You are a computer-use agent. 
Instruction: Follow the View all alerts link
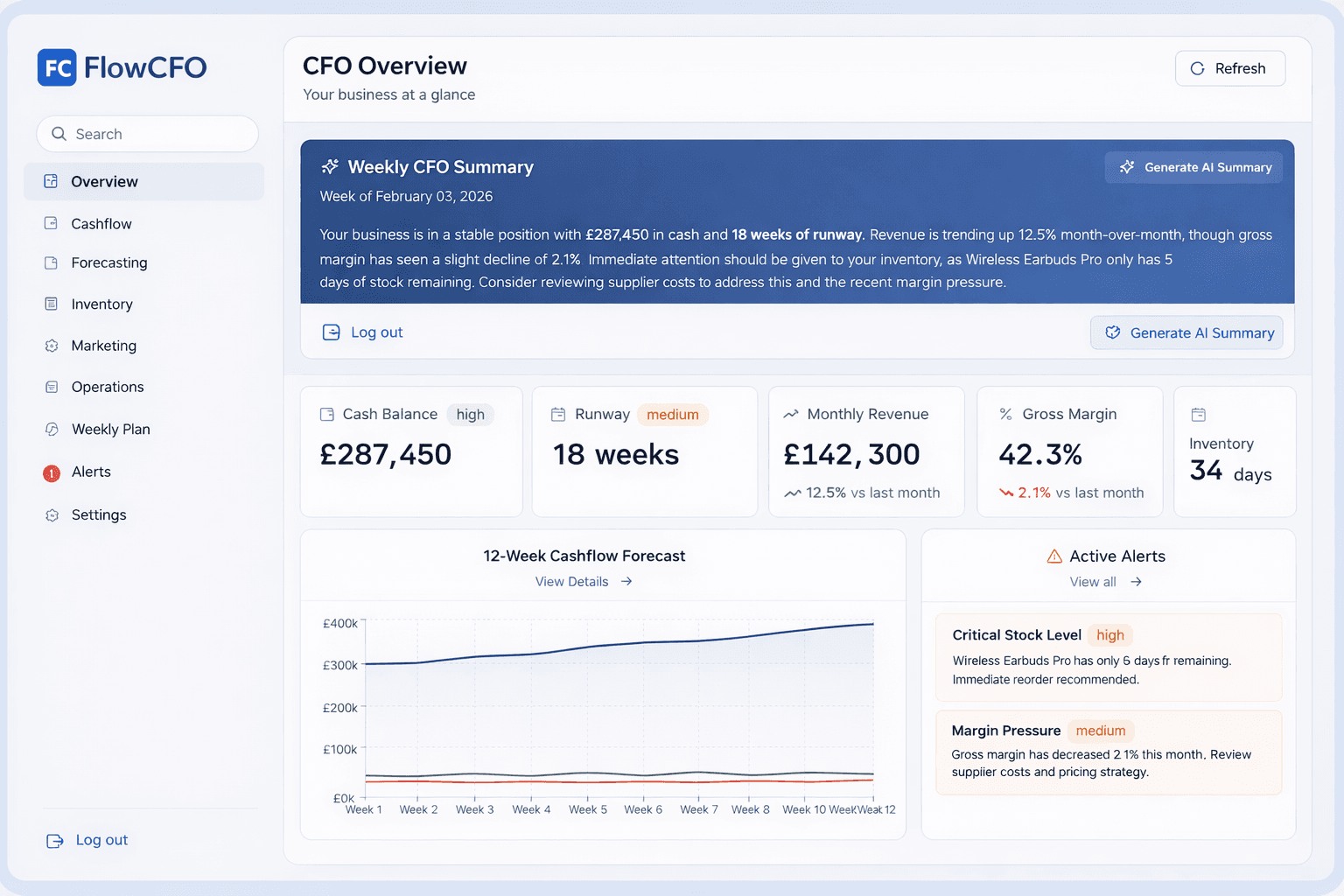1105,582
